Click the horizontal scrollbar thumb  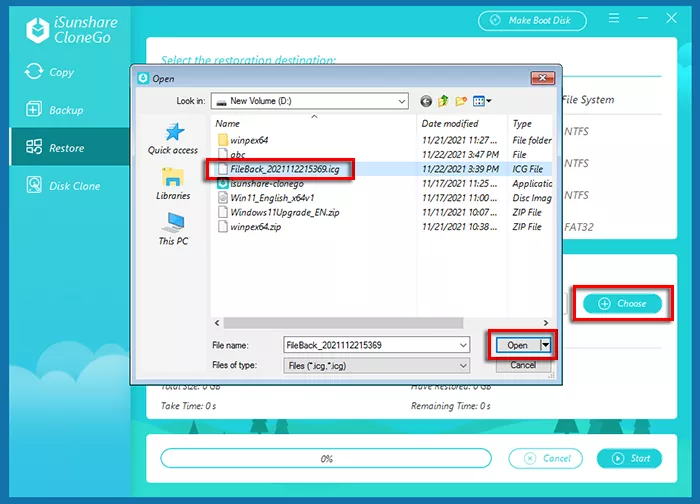coord(343,323)
